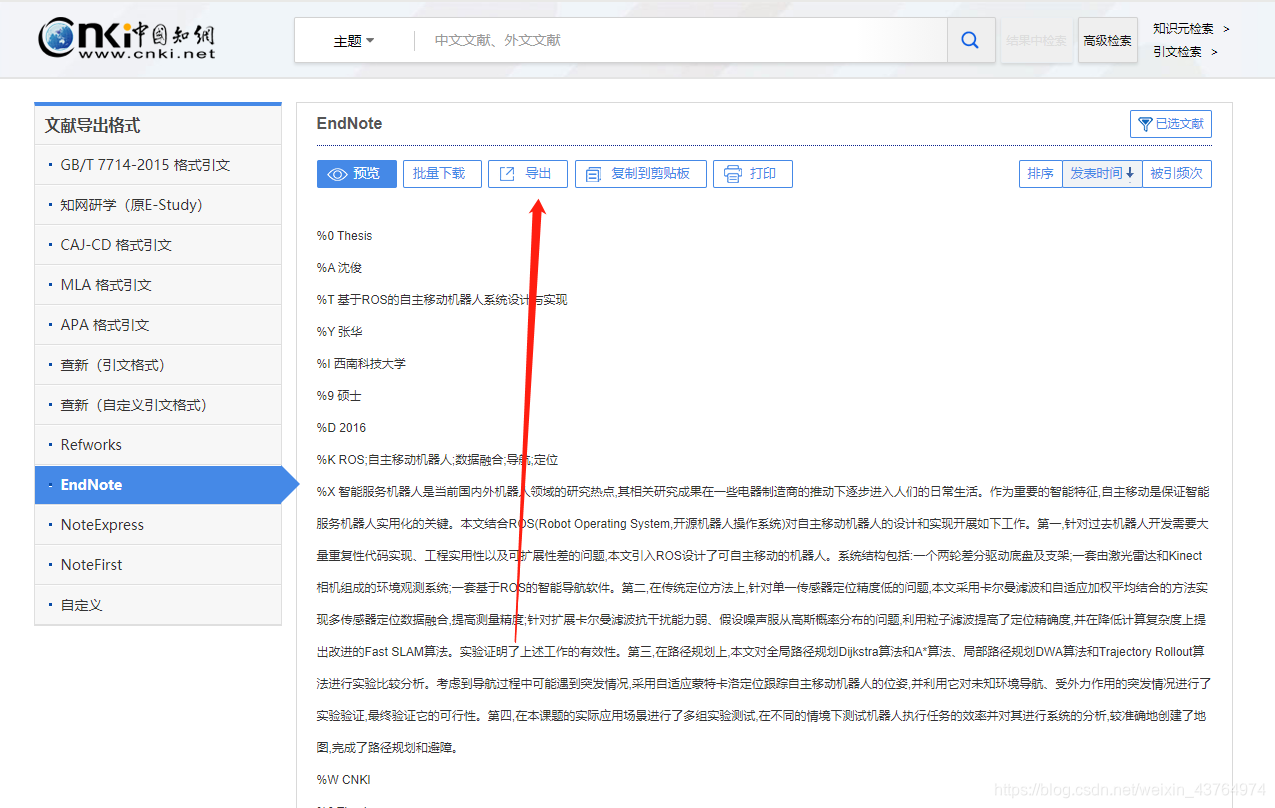The height and width of the screenshot is (808, 1275).
Task: Open the 主题 search field dropdown
Action: [354, 41]
